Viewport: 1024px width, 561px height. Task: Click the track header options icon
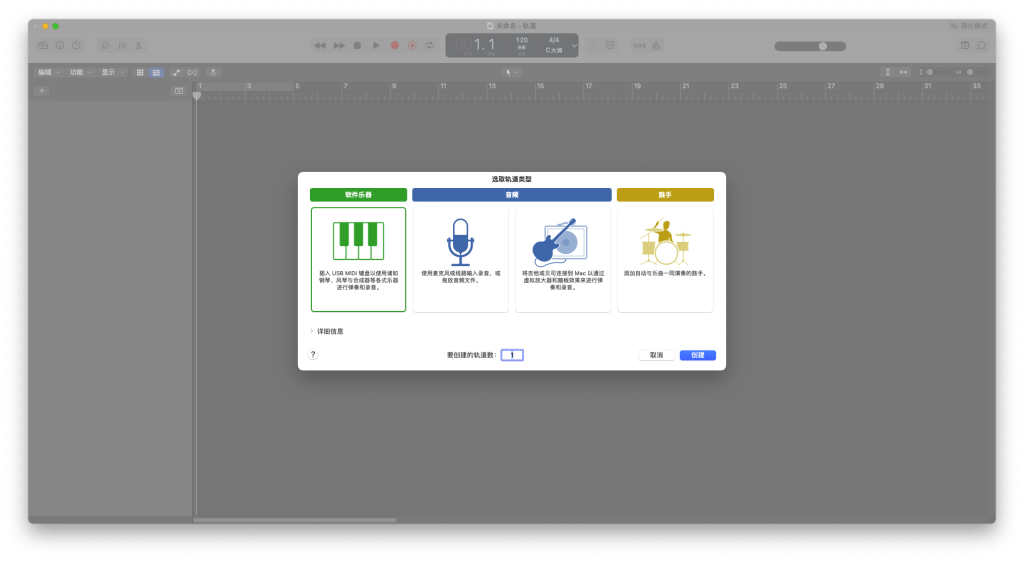tap(179, 91)
